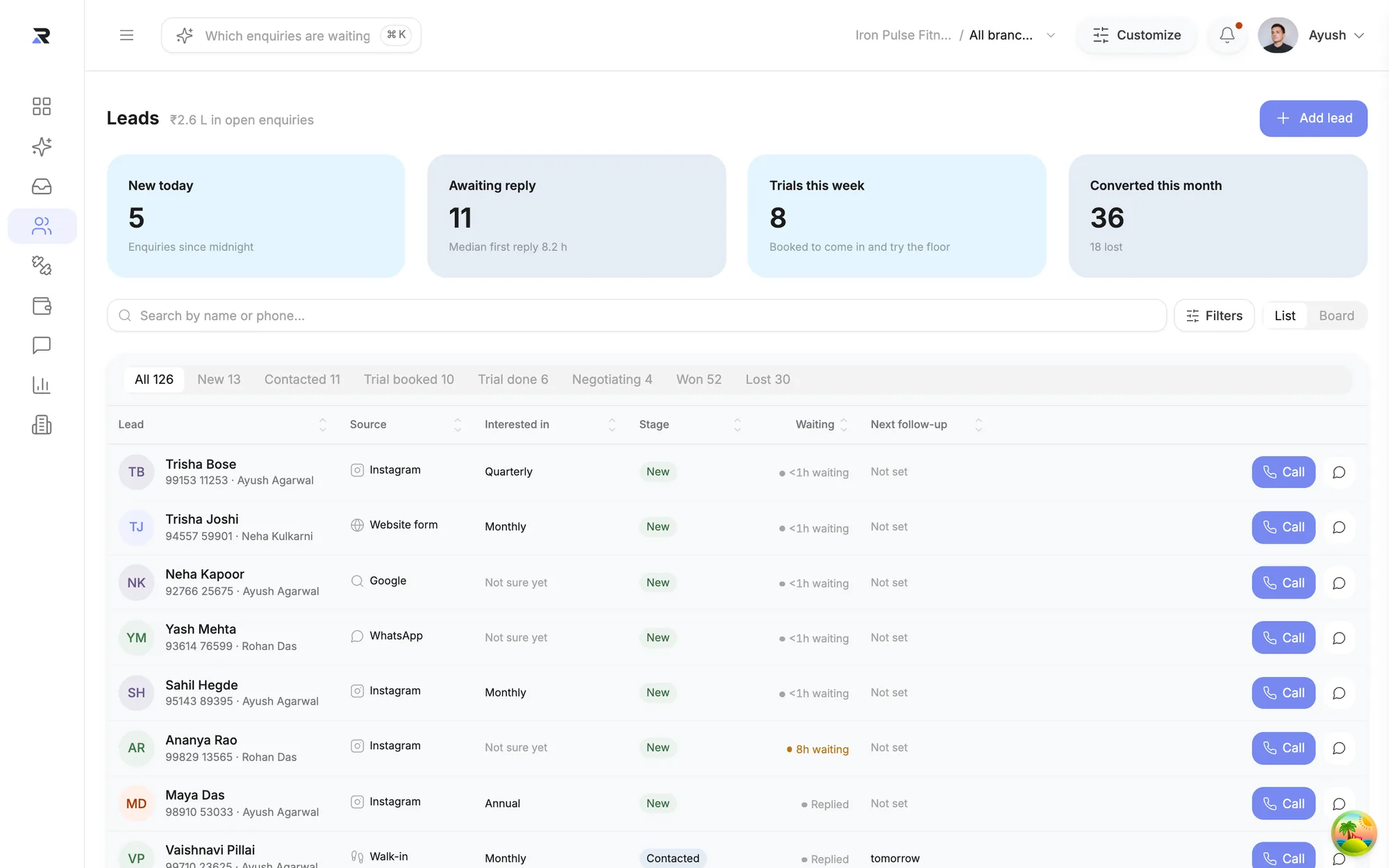This screenshot has height=868, width=1389.
Task: Select the New 13 tab
Action: coord(219,380)
